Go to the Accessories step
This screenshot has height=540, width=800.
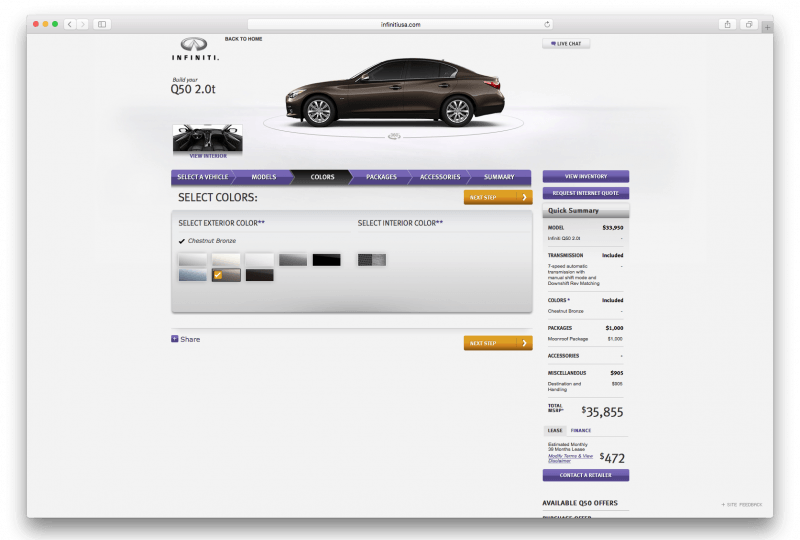pyautogui.click(x=440, y=177)
